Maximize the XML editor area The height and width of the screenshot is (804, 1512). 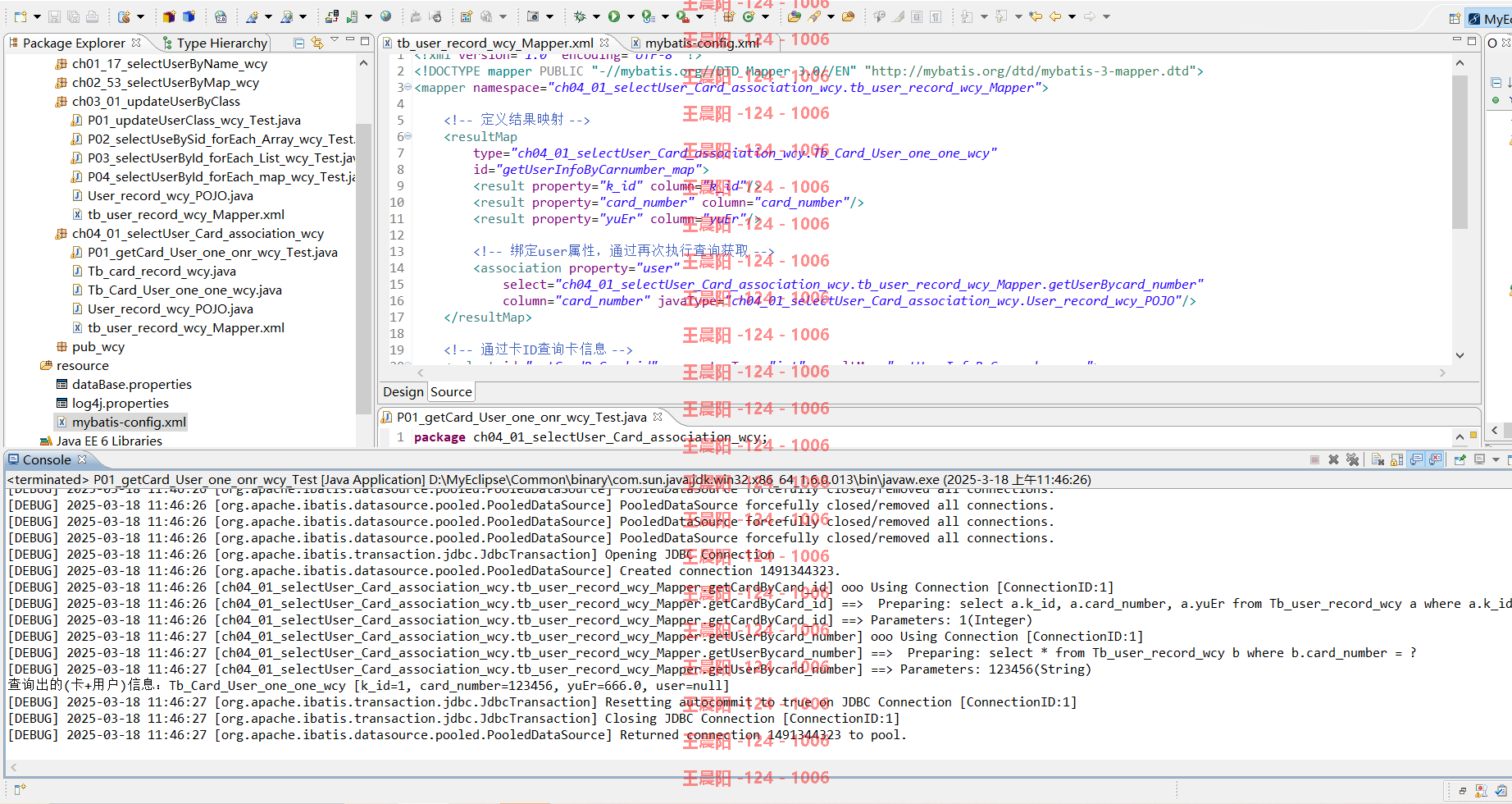point(1472,40)
